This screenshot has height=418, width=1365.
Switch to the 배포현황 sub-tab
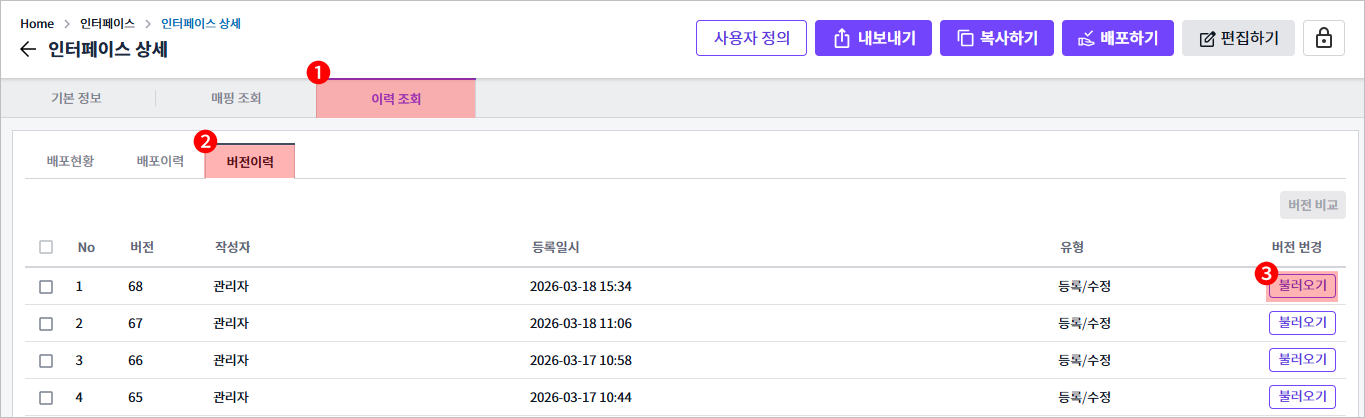[x=70, y=161]
